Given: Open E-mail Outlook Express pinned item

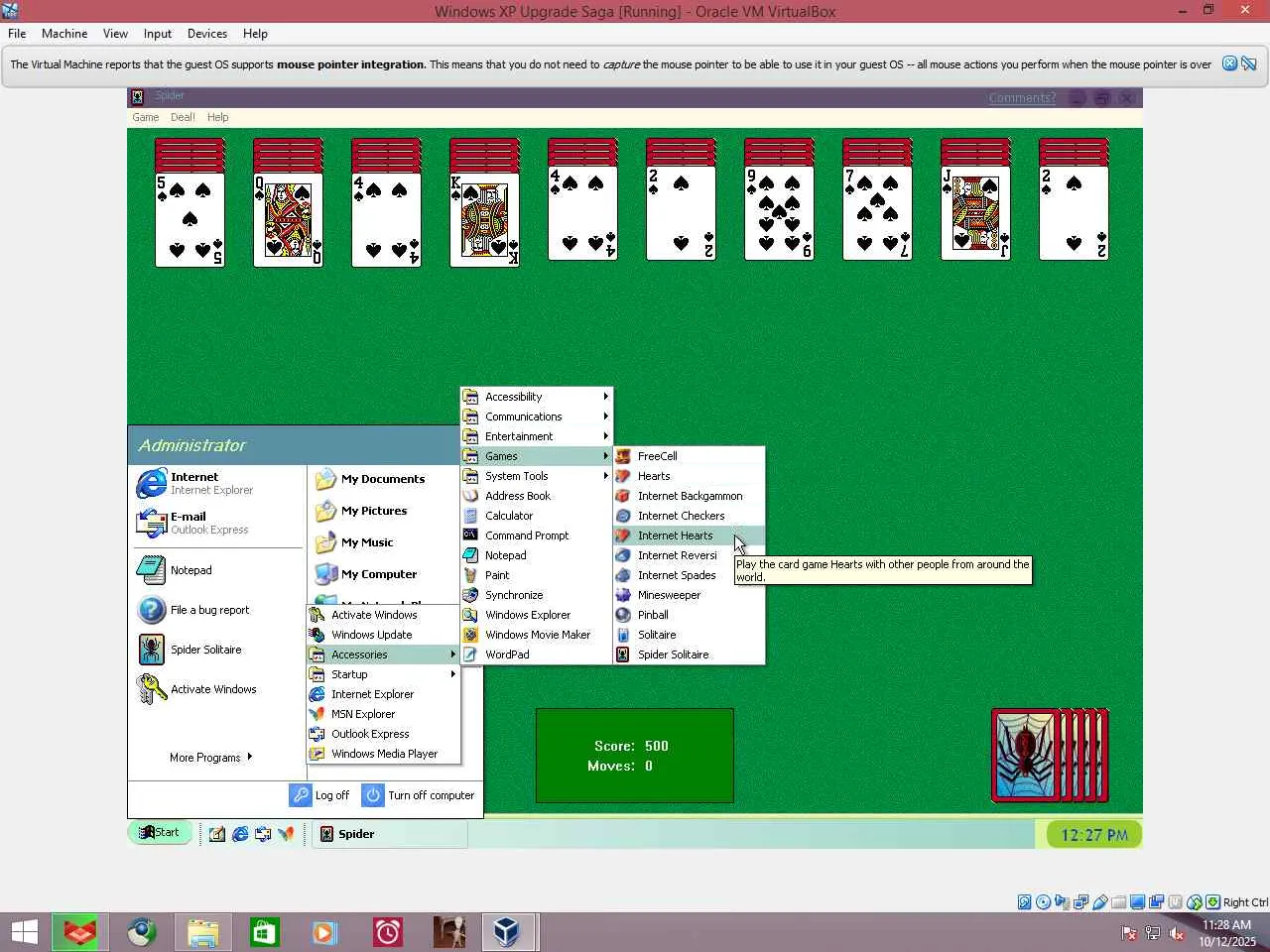Looking at the screenshot, I should tap(217, 523).
